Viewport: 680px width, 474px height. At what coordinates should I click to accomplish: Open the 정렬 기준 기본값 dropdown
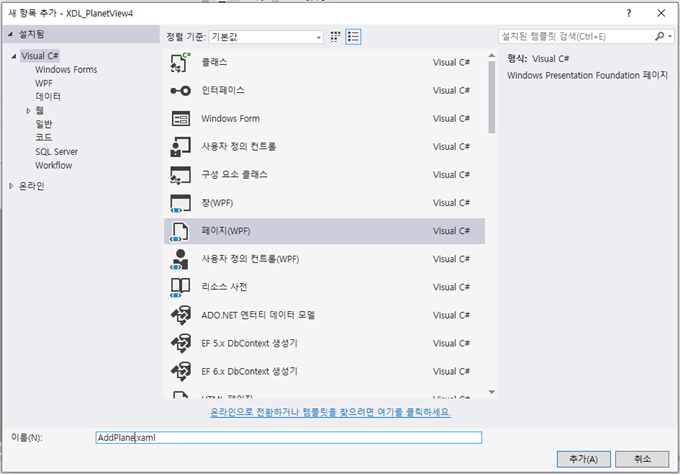click(266, 37)
